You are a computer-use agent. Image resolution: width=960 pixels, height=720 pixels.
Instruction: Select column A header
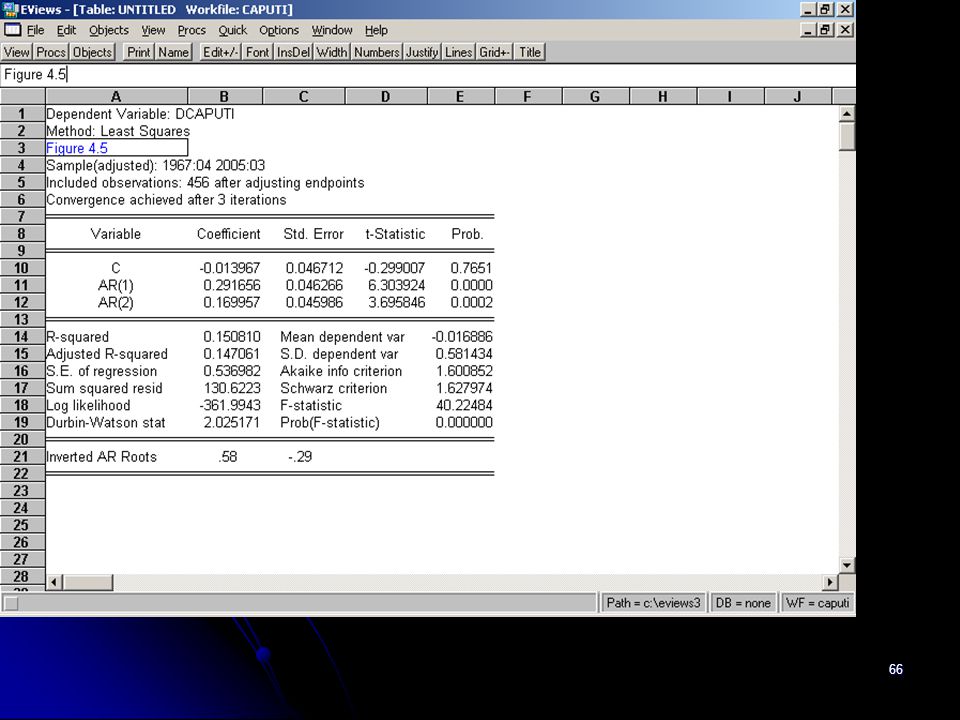tap(116, 97)
